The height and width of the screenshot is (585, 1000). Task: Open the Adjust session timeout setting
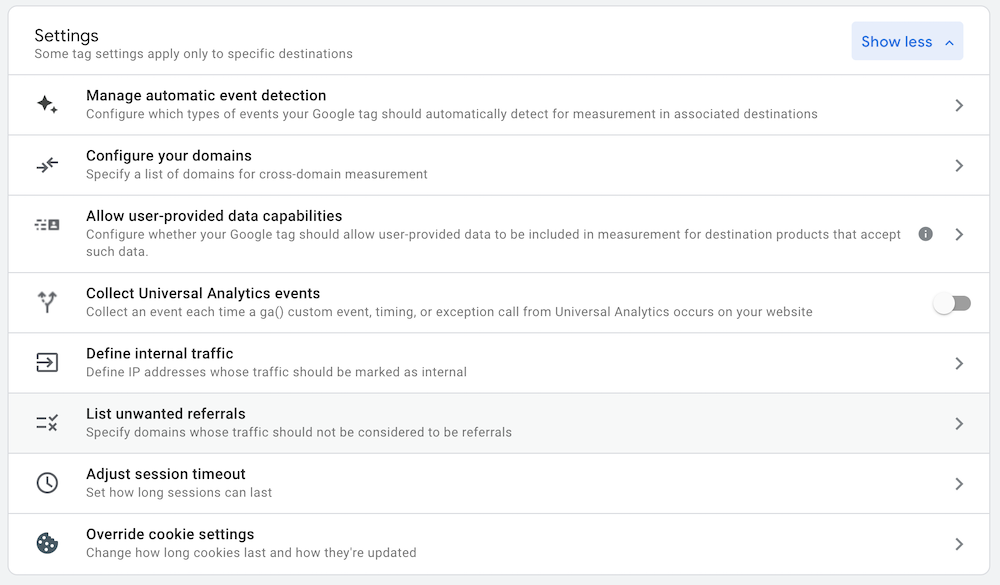166,474
